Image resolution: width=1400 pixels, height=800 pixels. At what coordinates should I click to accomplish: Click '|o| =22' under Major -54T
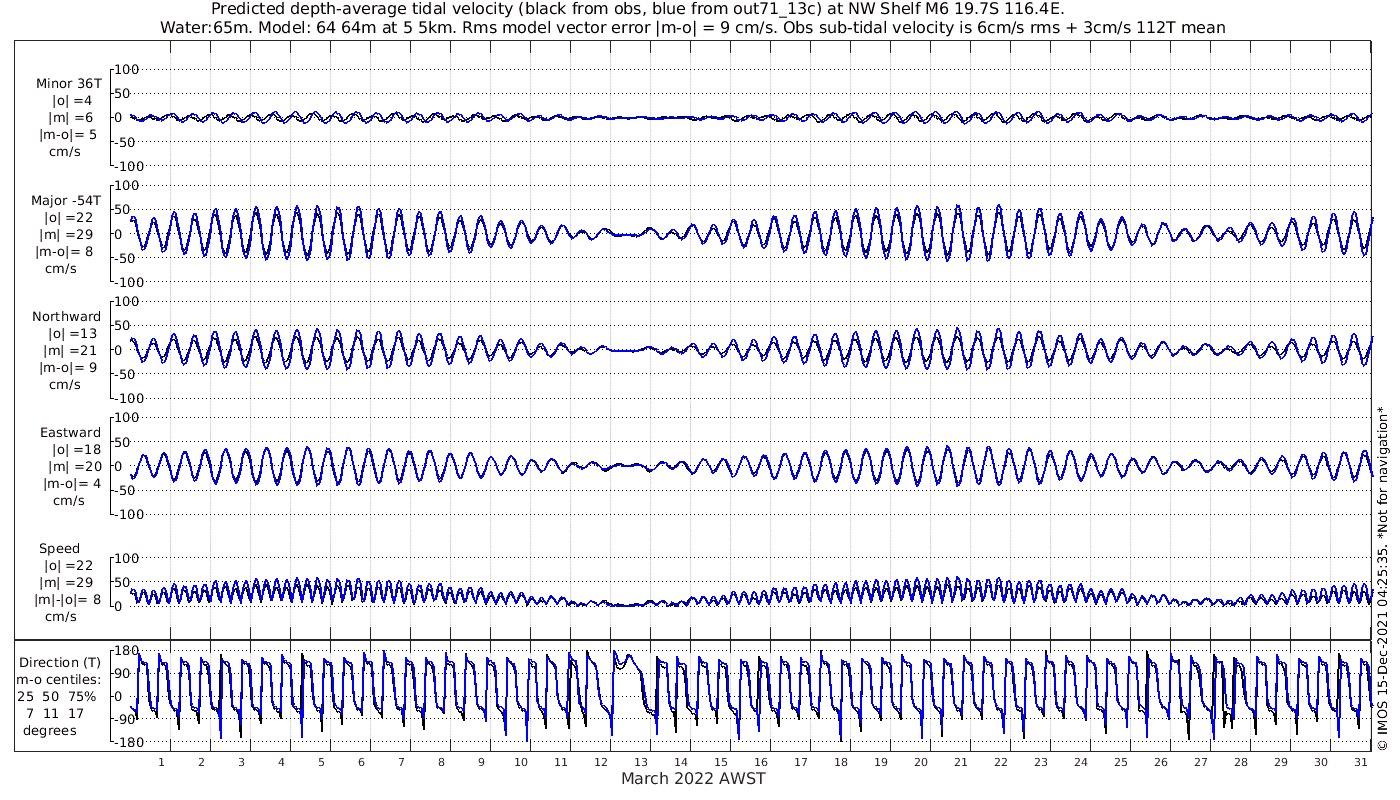(x=68, y=217)
